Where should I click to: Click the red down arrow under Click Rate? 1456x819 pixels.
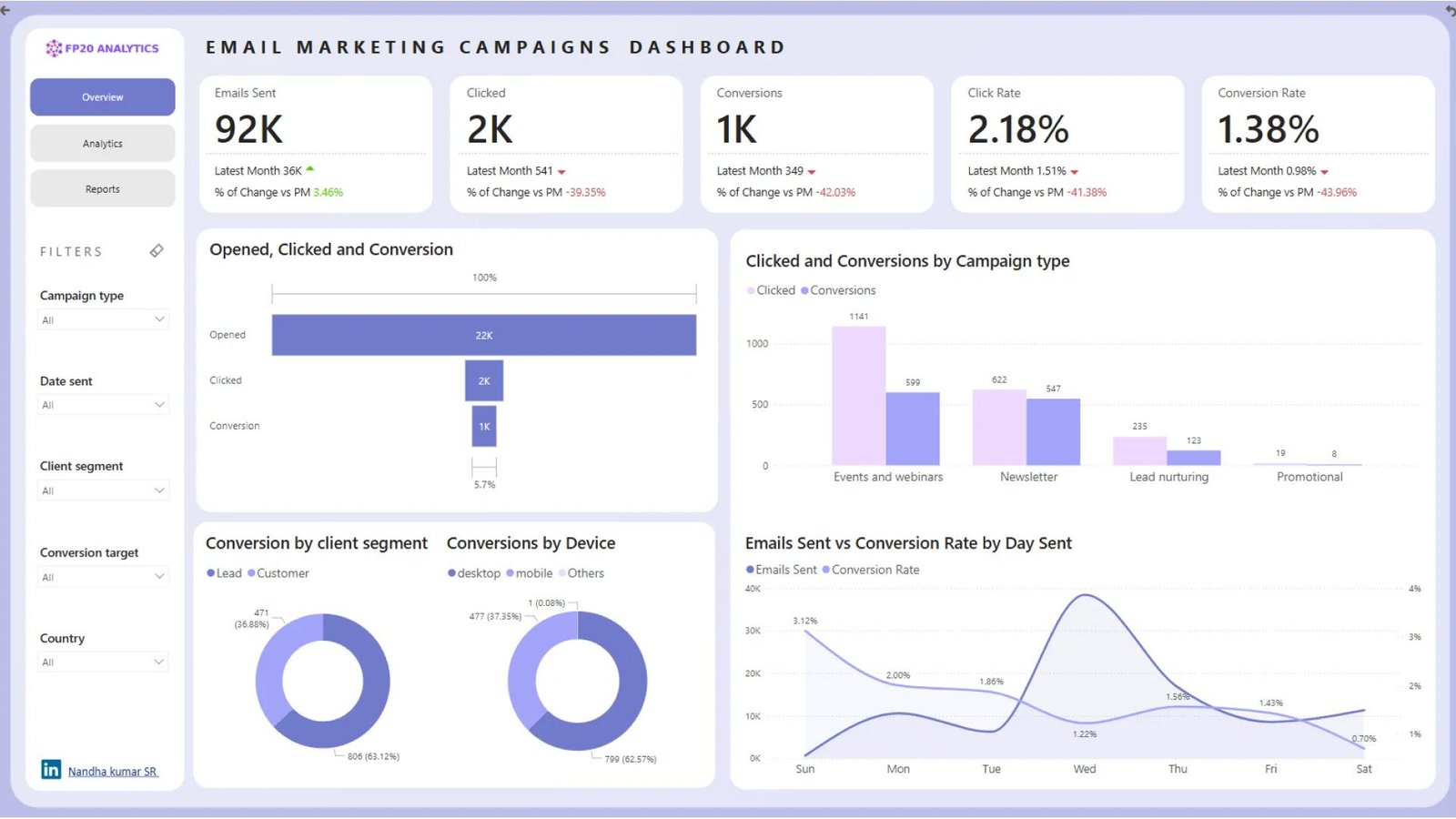click(1075, 172)
